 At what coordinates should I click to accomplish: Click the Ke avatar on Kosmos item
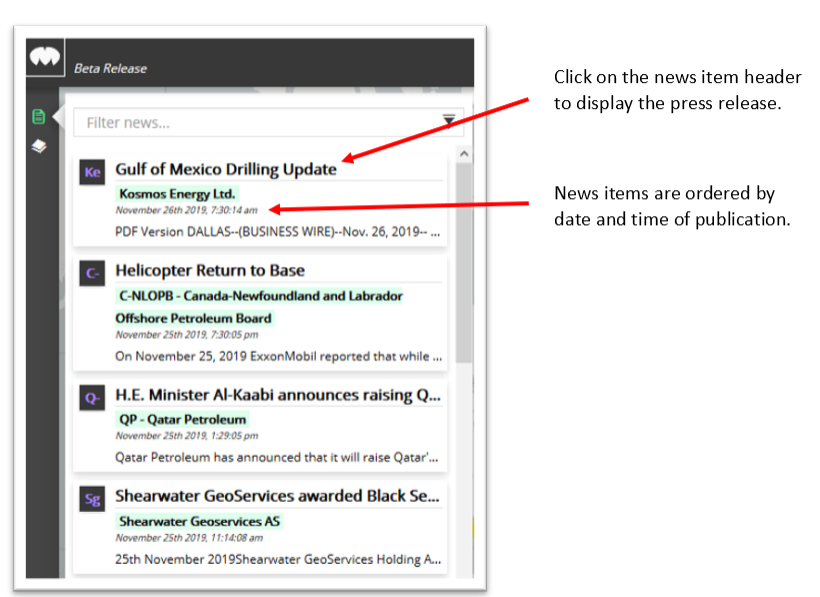click(92, 172)
